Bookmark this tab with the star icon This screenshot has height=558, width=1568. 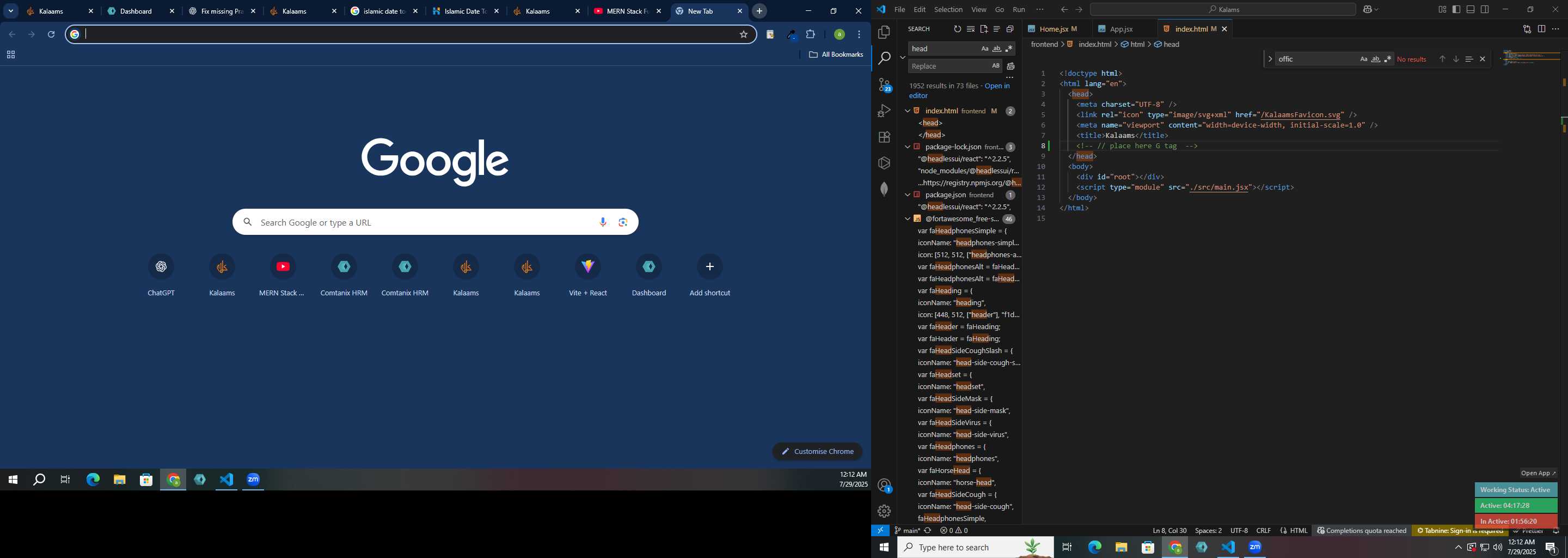(x=743, y=35)
